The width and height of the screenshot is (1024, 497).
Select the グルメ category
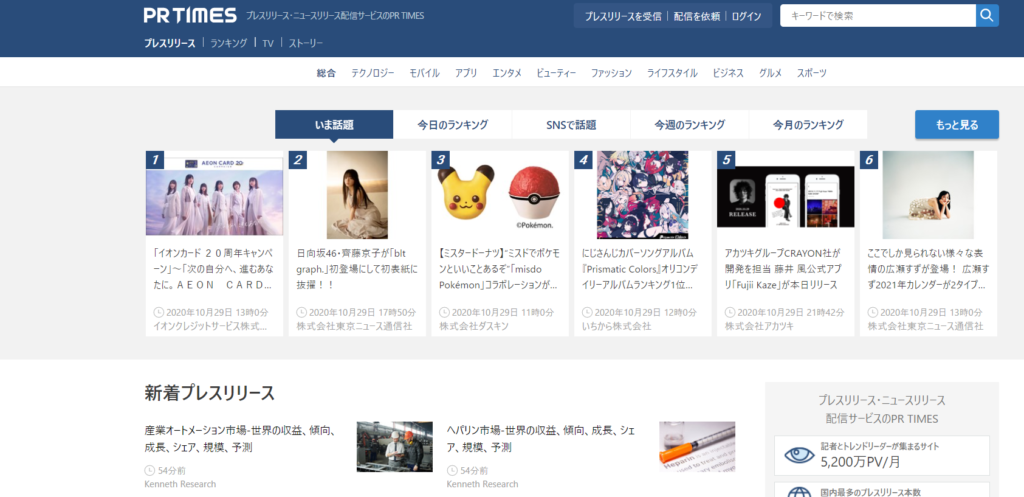pyautogui.click(x=771, y=73)
